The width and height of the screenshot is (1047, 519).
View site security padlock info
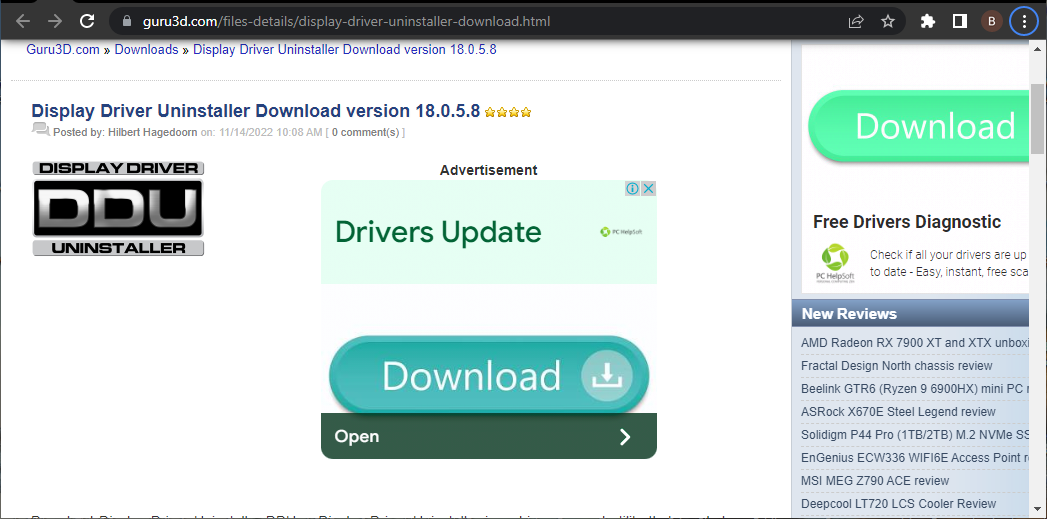point(128,21)
